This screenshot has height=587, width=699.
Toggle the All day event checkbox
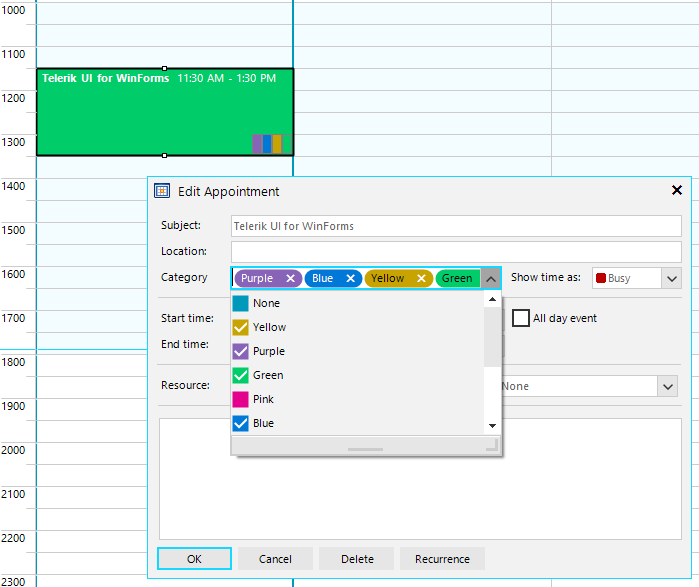521,318
